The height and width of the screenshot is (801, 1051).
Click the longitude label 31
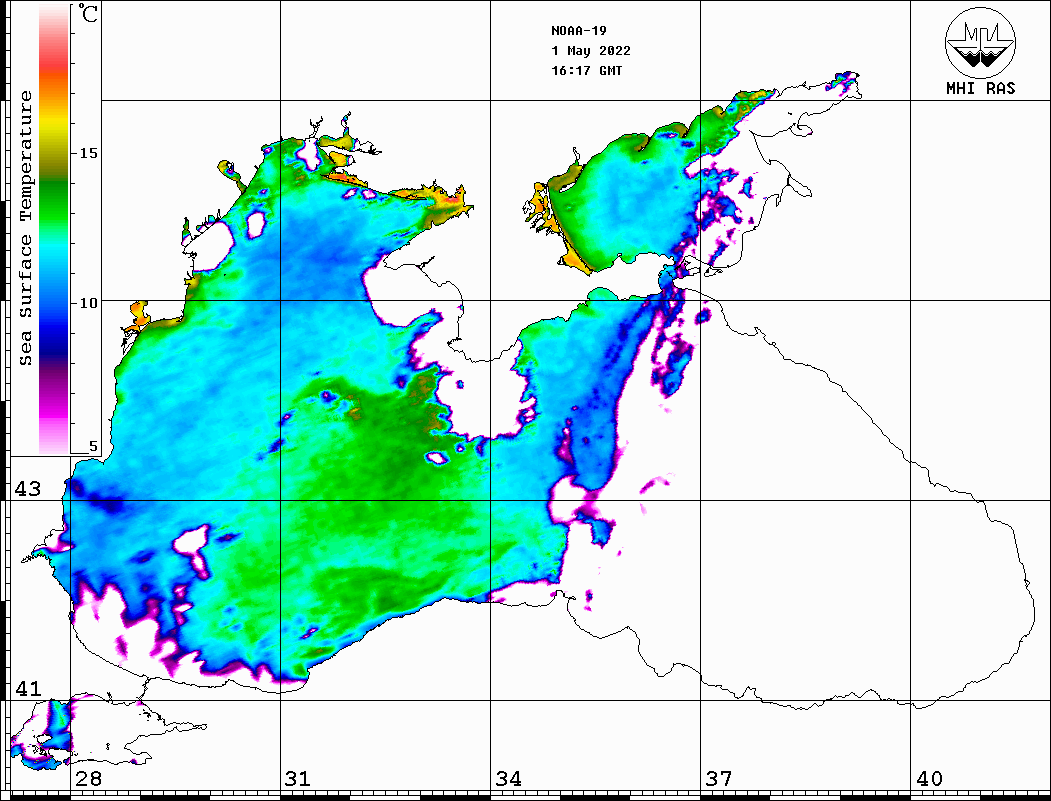(298, 778)
